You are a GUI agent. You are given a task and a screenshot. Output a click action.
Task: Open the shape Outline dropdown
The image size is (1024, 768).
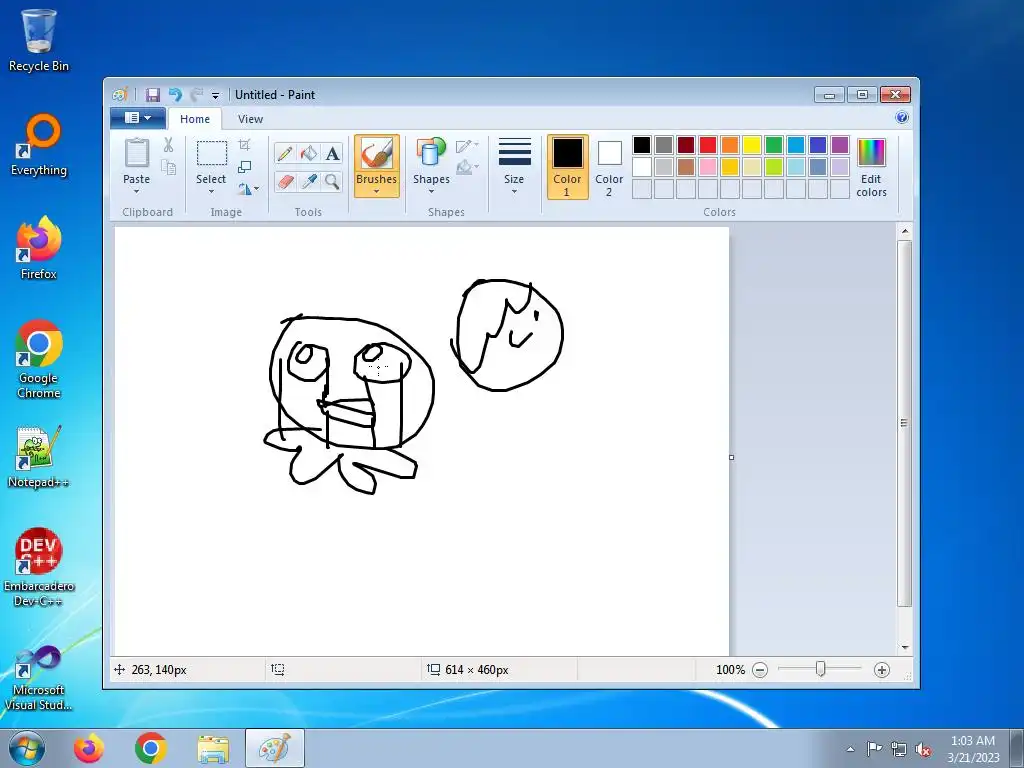click(x=467, y=146)
